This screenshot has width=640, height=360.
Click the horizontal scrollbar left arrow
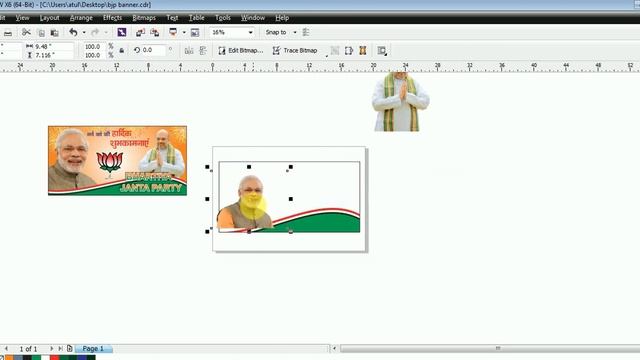click(x=334, y=349)
